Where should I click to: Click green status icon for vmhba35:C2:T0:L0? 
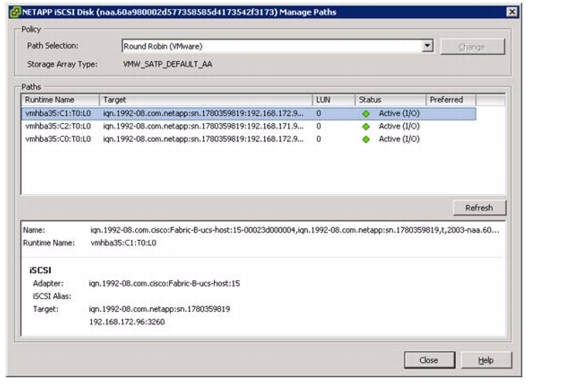366,126
